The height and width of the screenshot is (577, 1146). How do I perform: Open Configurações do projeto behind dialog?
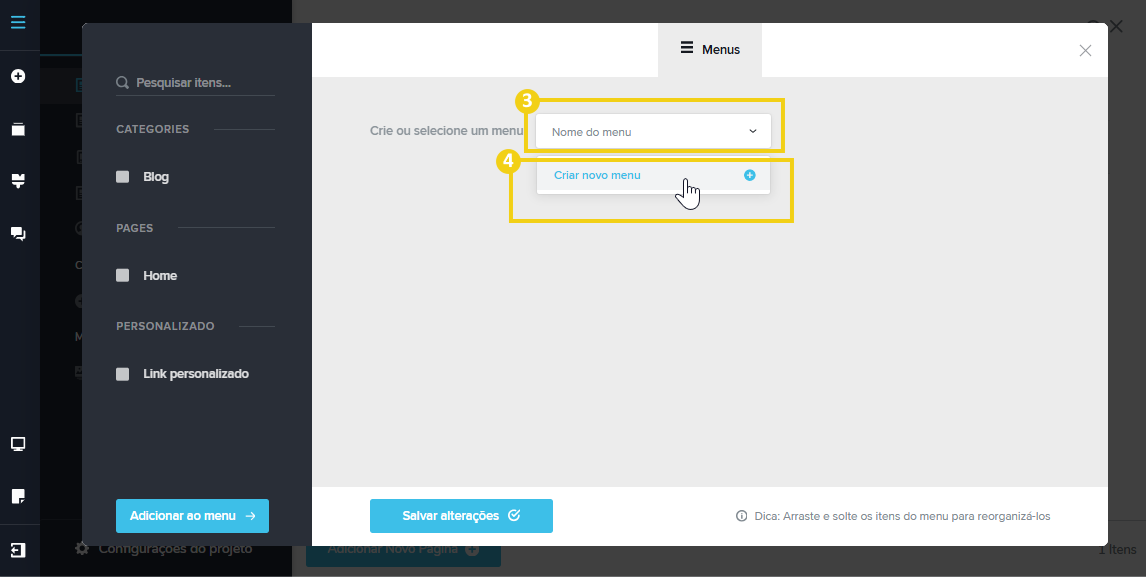(164, 548)
